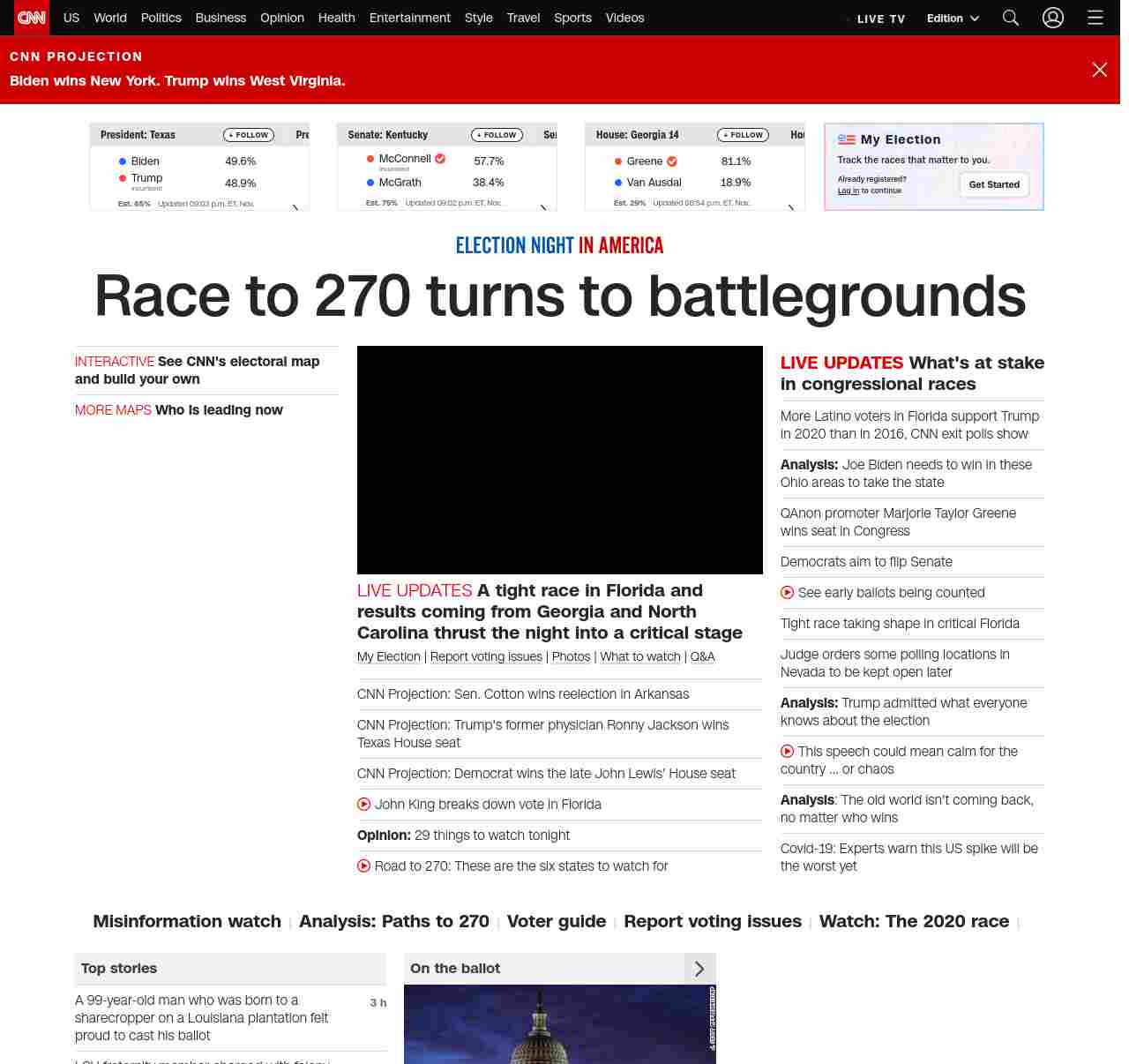Image resolution: width=1129 pixels, height=1064 pixels.
Task: Click the CNN logo
Action: click(x=32, y=18)
